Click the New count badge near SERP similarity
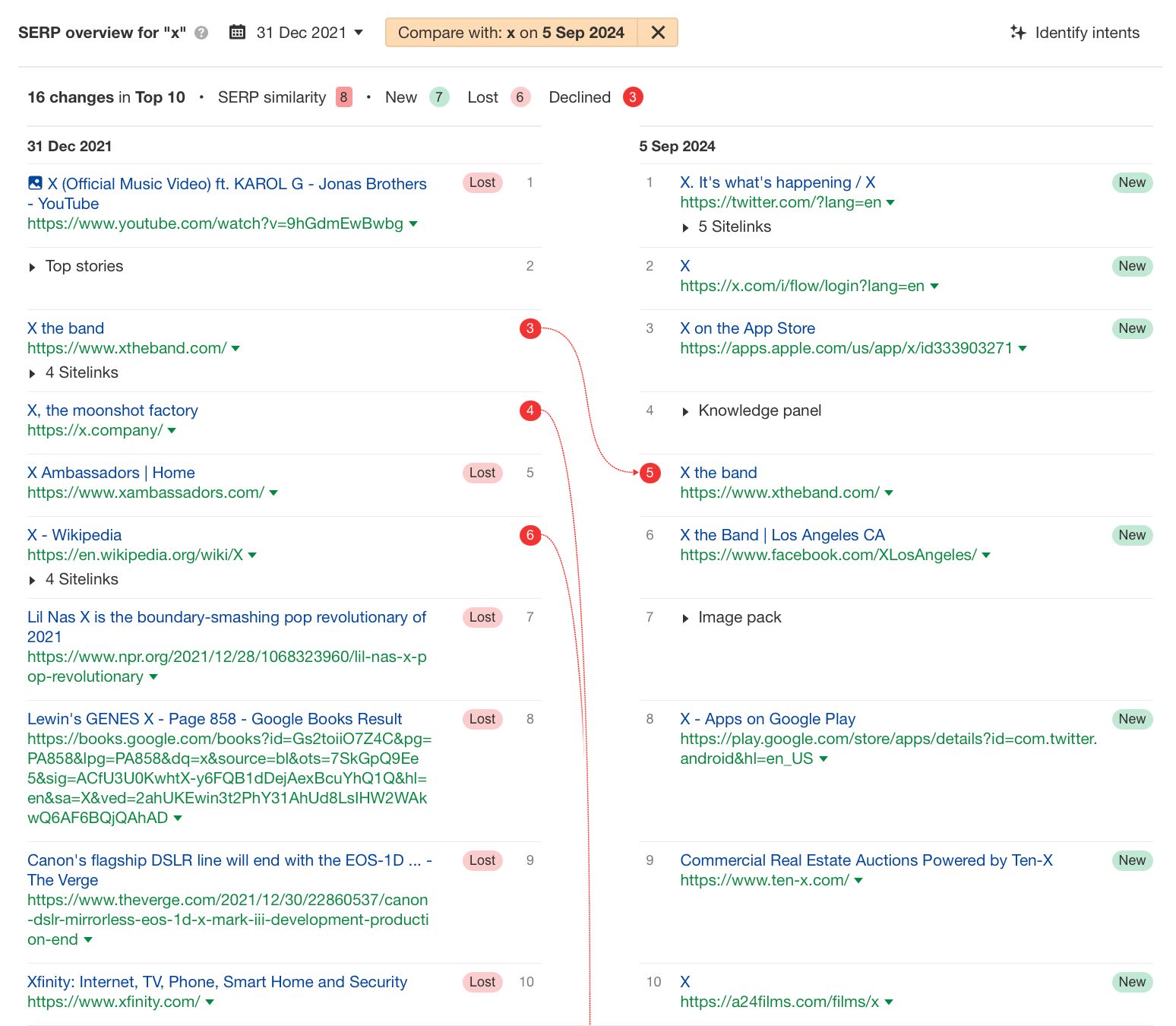 point(439,97)
